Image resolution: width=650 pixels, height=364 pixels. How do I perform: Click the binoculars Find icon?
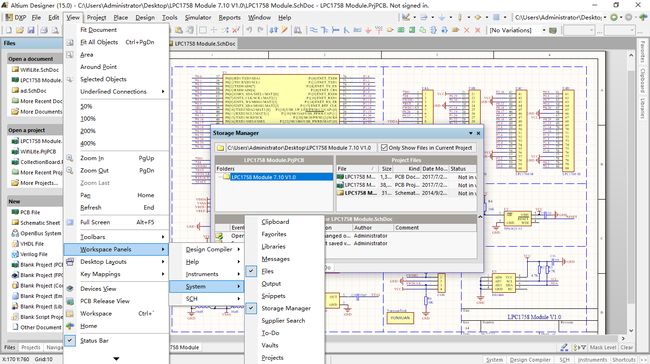tap(298, 30)
